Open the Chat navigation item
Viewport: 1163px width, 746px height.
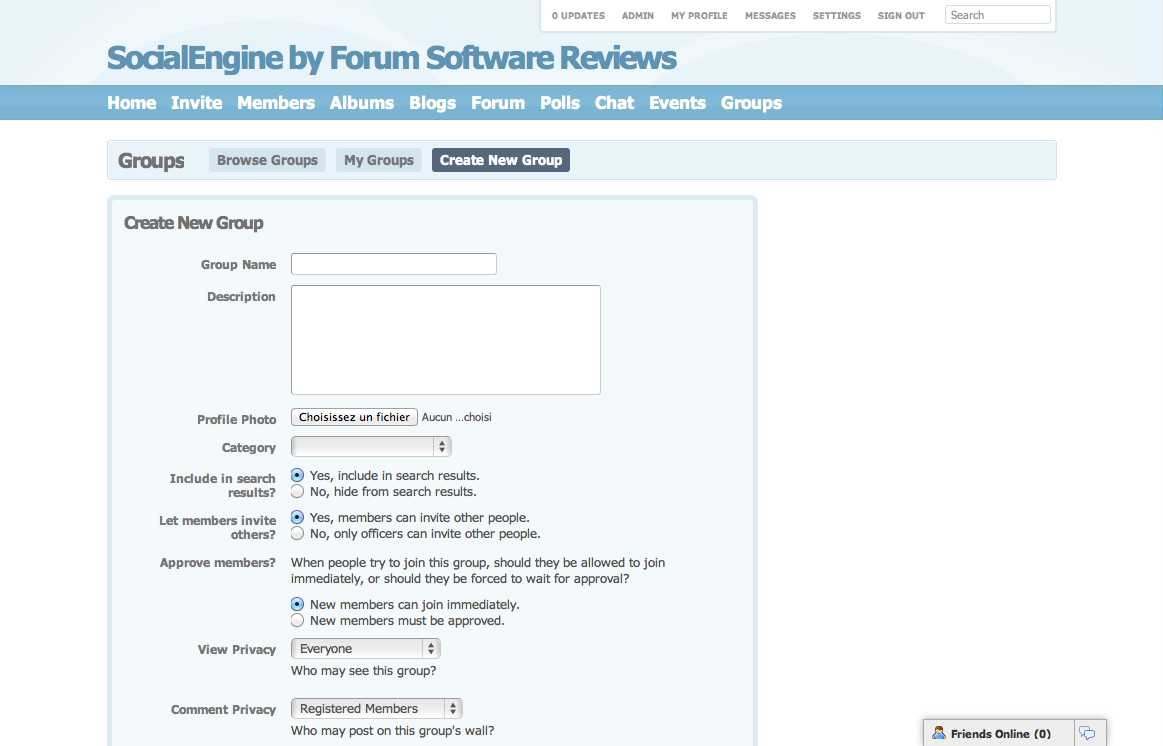[614, 103]
